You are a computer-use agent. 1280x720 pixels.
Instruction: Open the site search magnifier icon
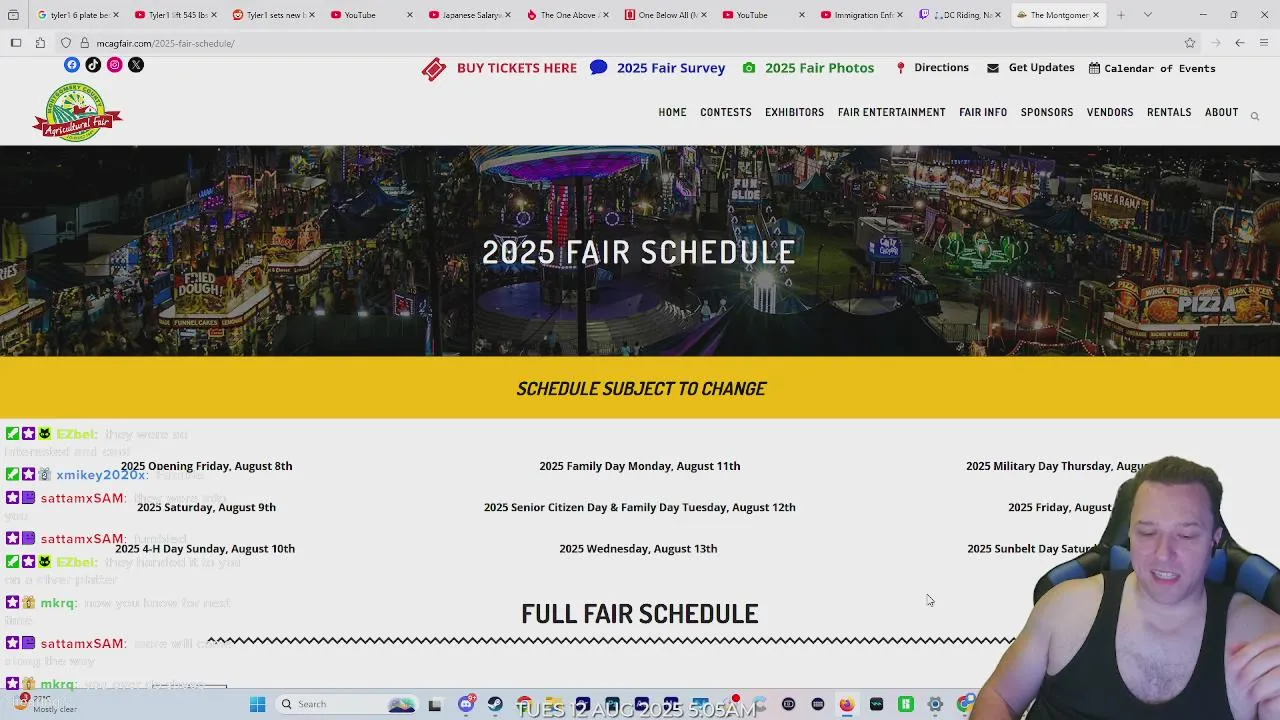(1254, 116)
